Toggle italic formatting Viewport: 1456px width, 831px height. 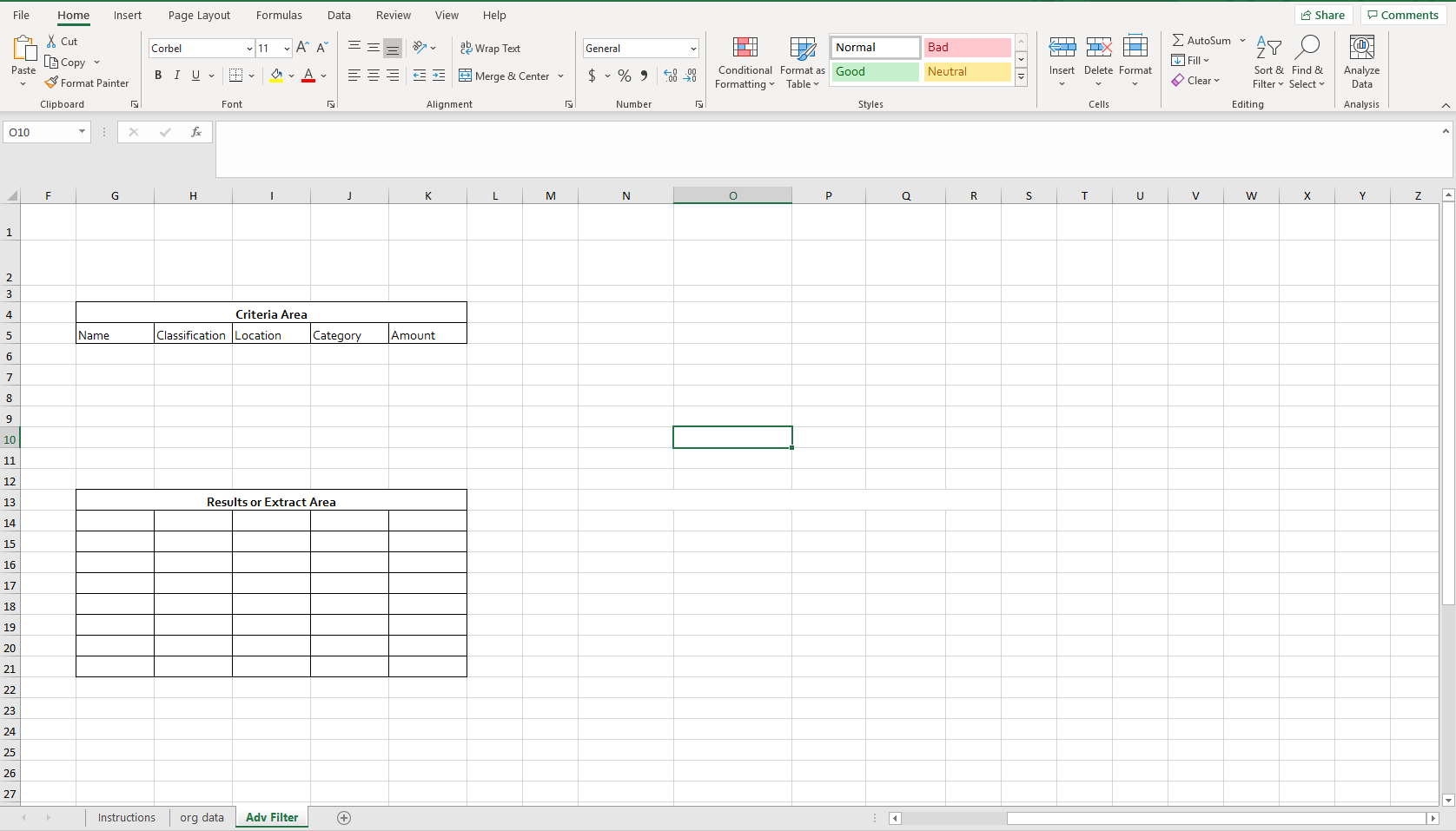coord(176,76)
